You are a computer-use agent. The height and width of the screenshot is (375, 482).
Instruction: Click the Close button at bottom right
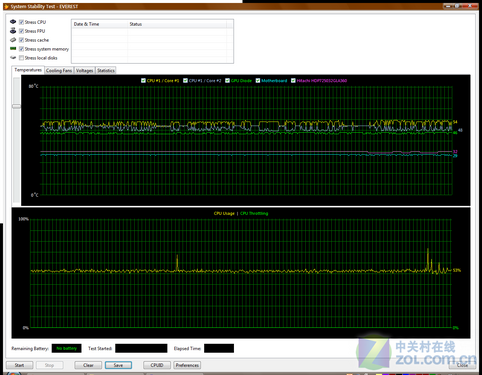[x=462, y=365]
